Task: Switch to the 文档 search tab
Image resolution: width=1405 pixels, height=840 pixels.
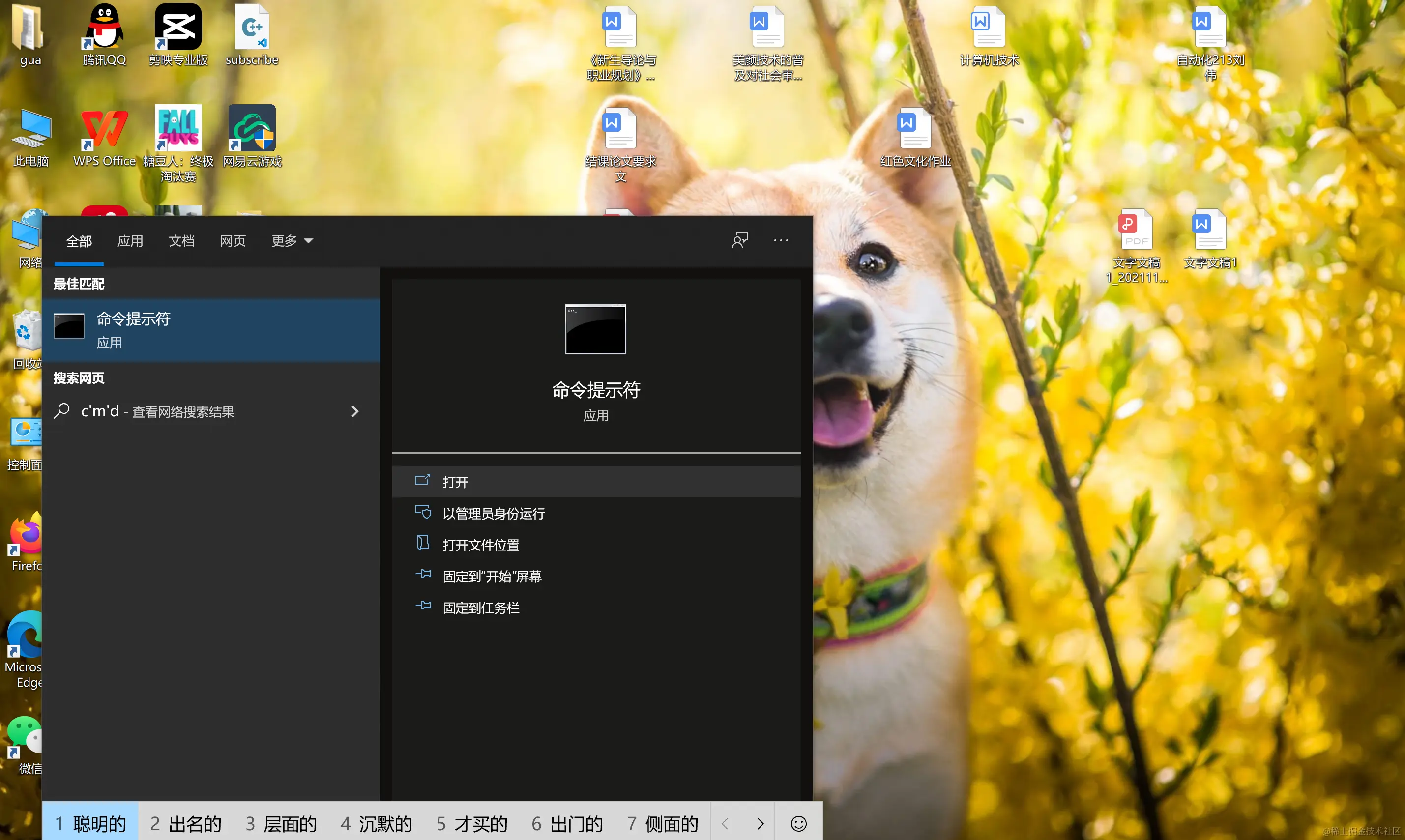Action: [180, 240]
